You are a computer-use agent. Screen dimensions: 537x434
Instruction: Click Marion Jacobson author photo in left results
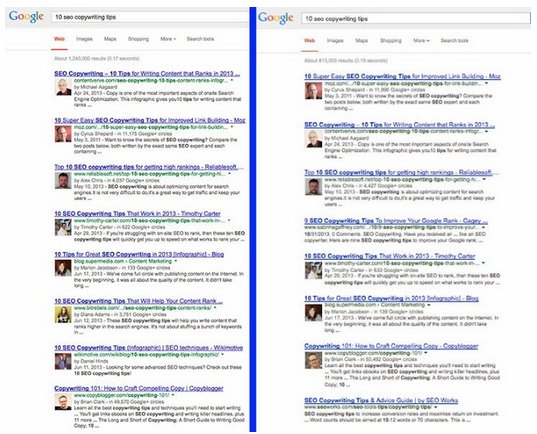(x=63, y=268)
